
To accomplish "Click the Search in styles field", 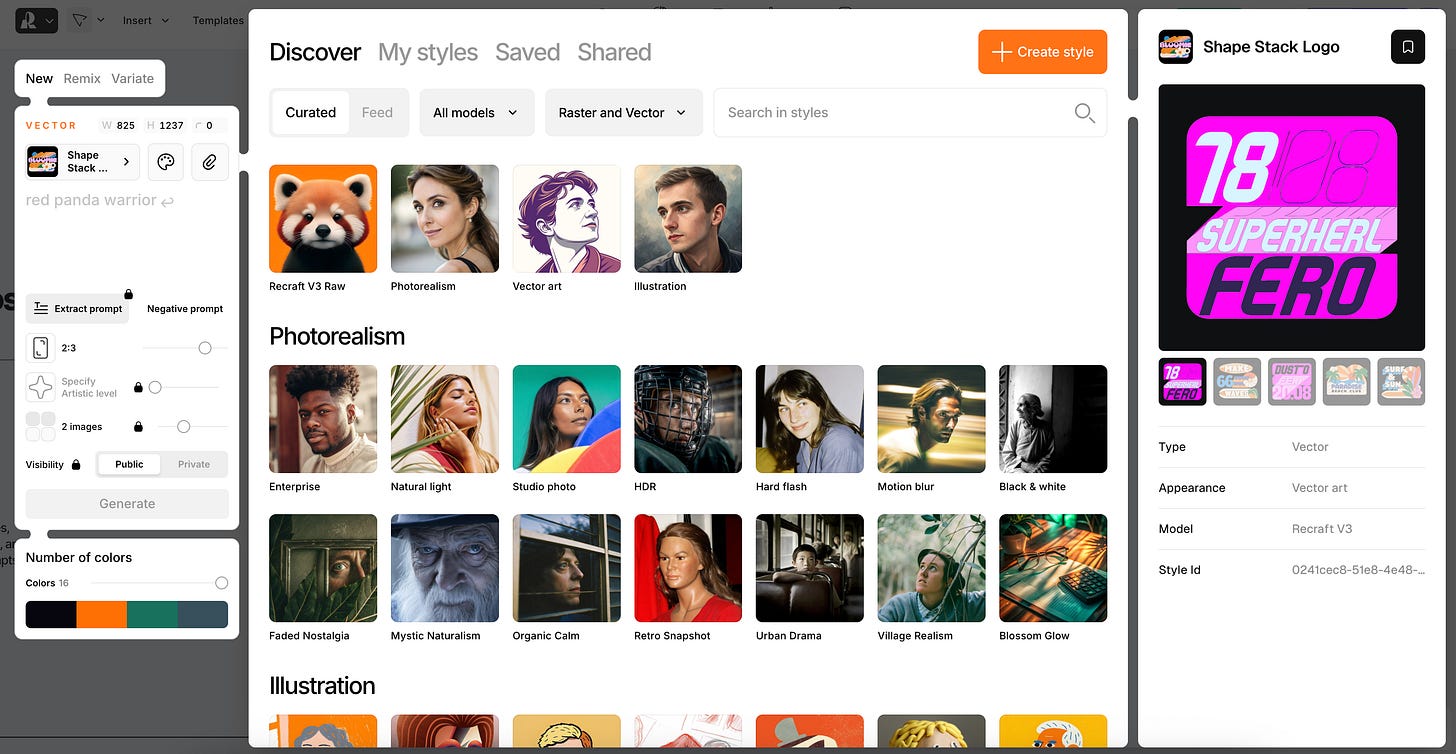I will point(910,113).
